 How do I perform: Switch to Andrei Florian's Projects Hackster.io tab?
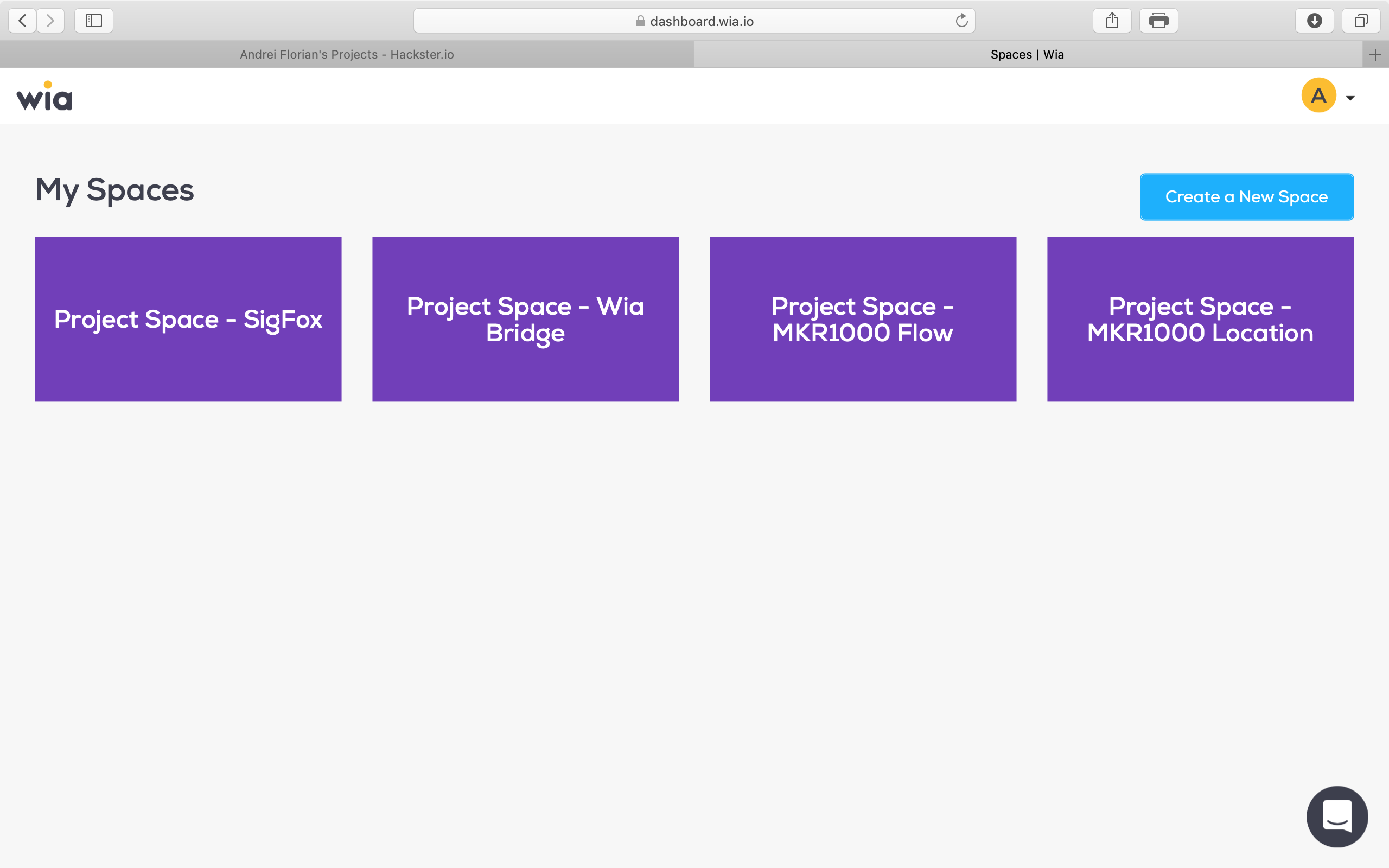click(x=347, y=55)
